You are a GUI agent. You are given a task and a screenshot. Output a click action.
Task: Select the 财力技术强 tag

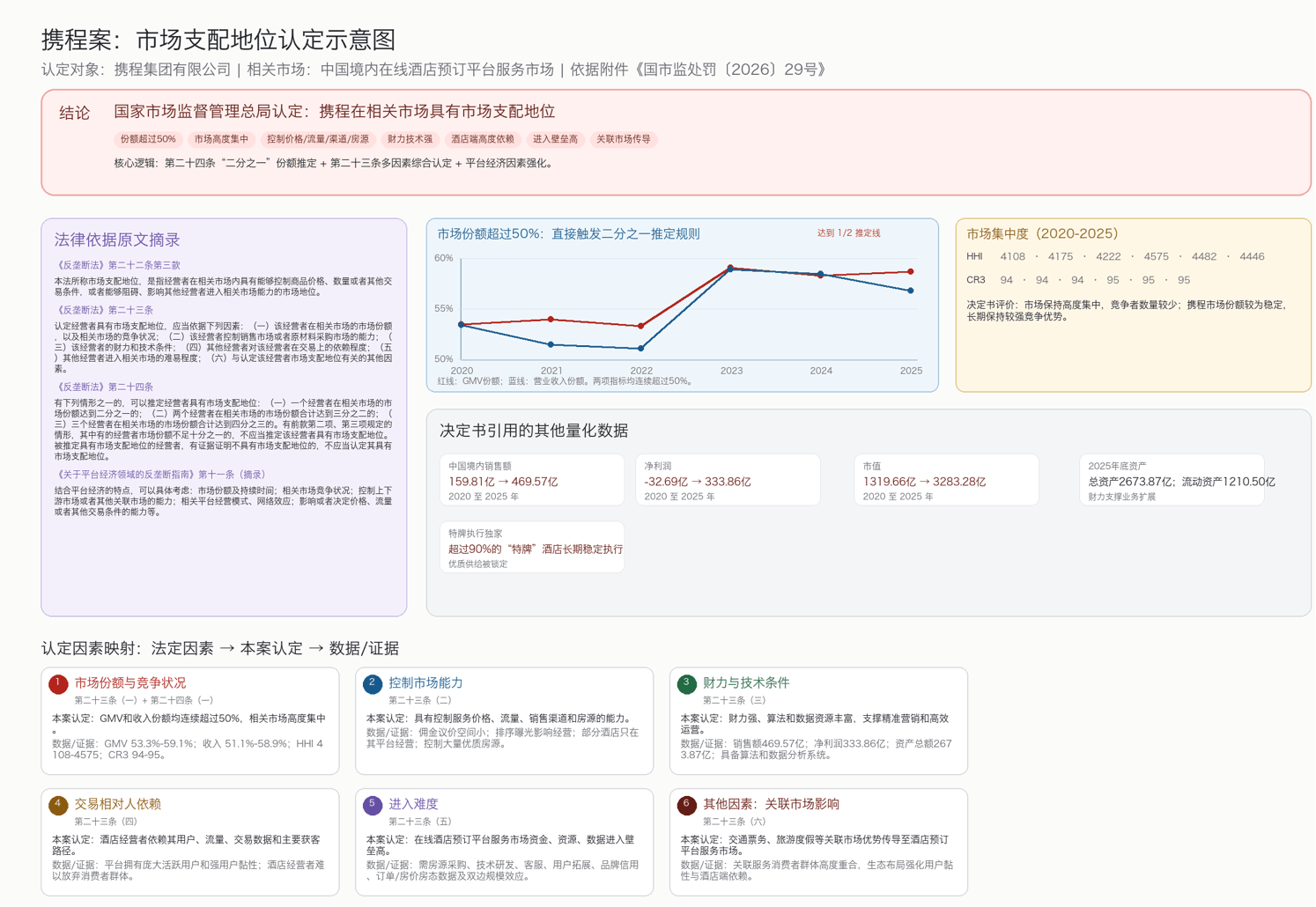click(410, 139)
